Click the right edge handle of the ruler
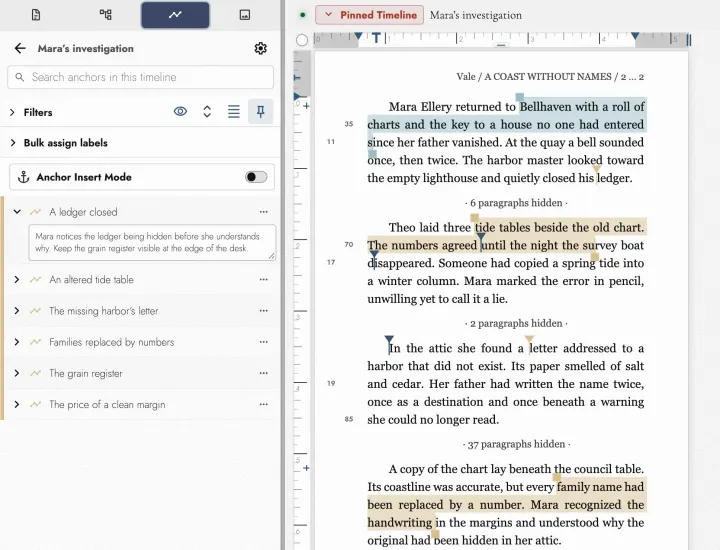 click(689, 40)
